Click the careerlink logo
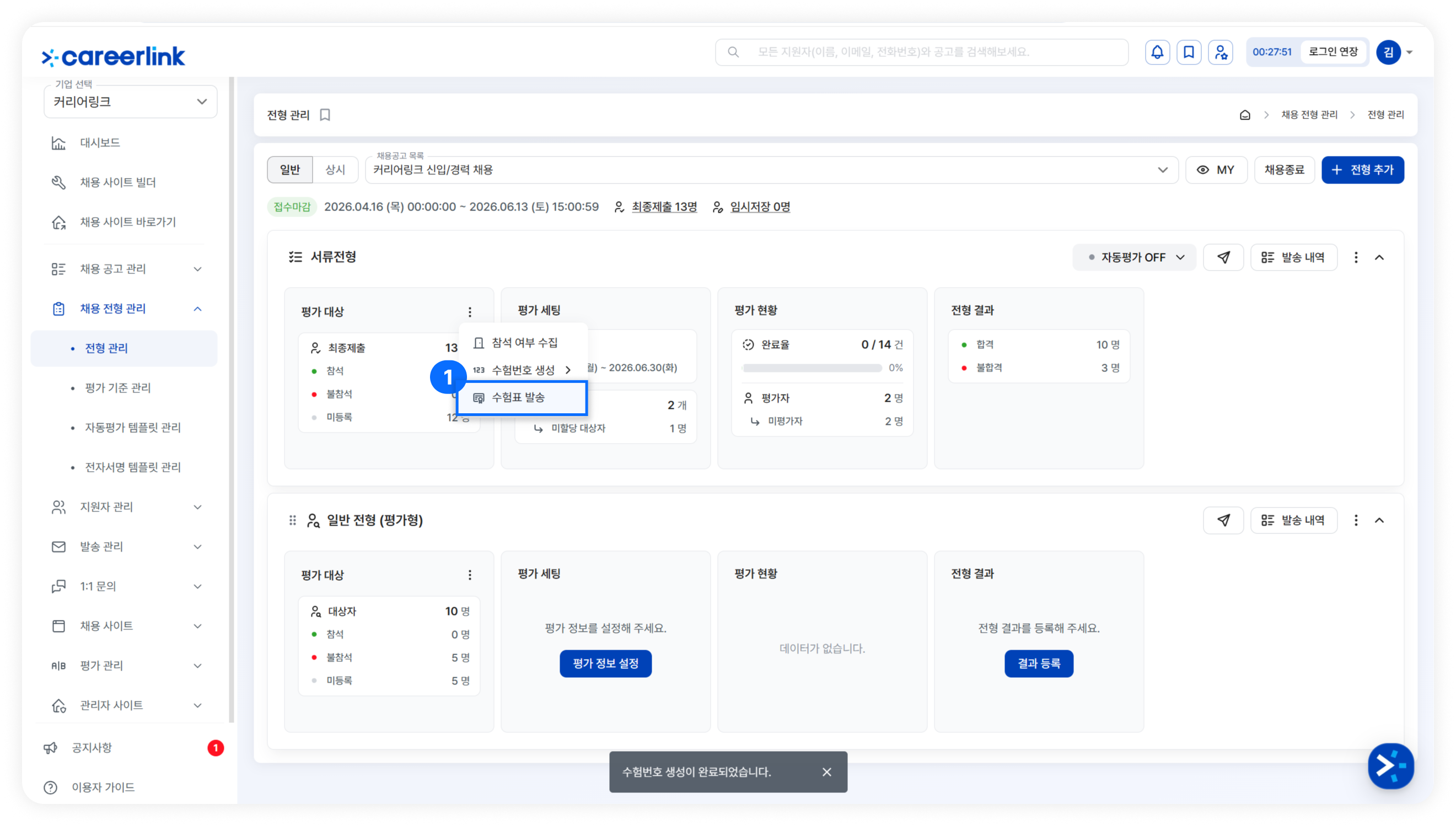Image resolution: width=1456 pixels, height=826 pixels. coord(113,56)
